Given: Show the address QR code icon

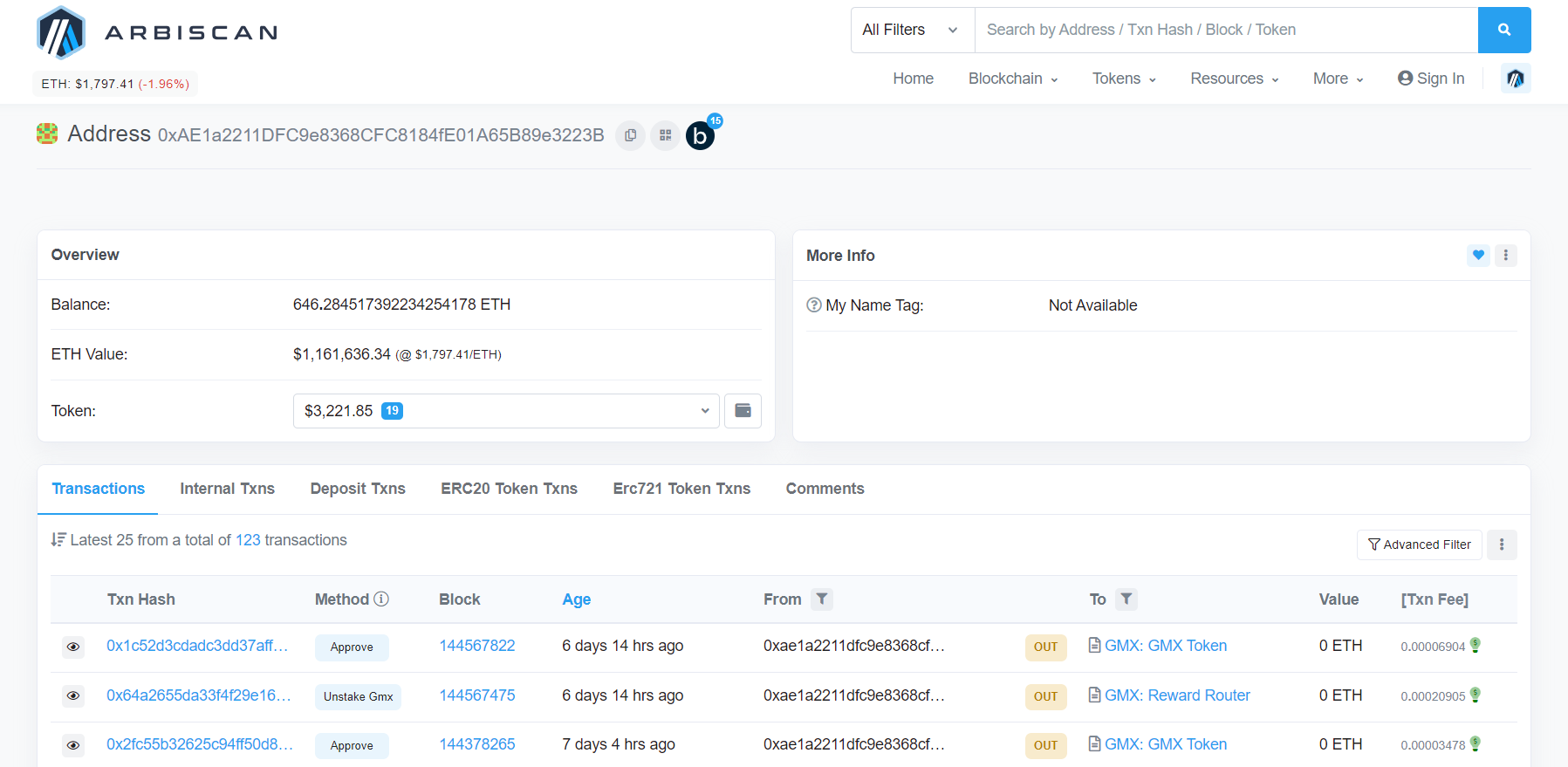Looking at the screenshot, I should [x=665, y=135].
